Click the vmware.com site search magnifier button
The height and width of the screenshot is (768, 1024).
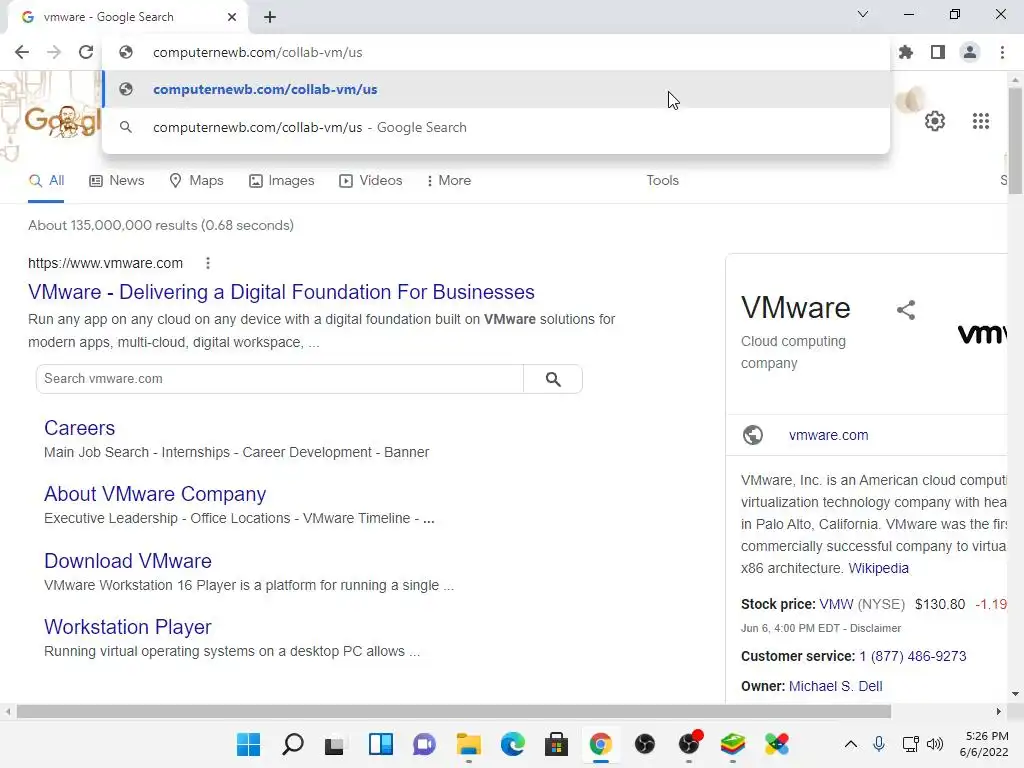click(553, 379)
